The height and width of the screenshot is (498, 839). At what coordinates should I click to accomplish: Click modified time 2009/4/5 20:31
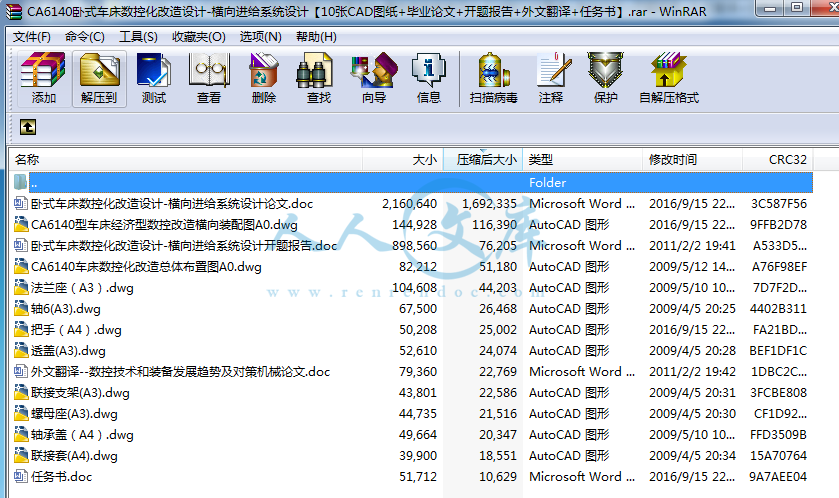pos(692,392)
